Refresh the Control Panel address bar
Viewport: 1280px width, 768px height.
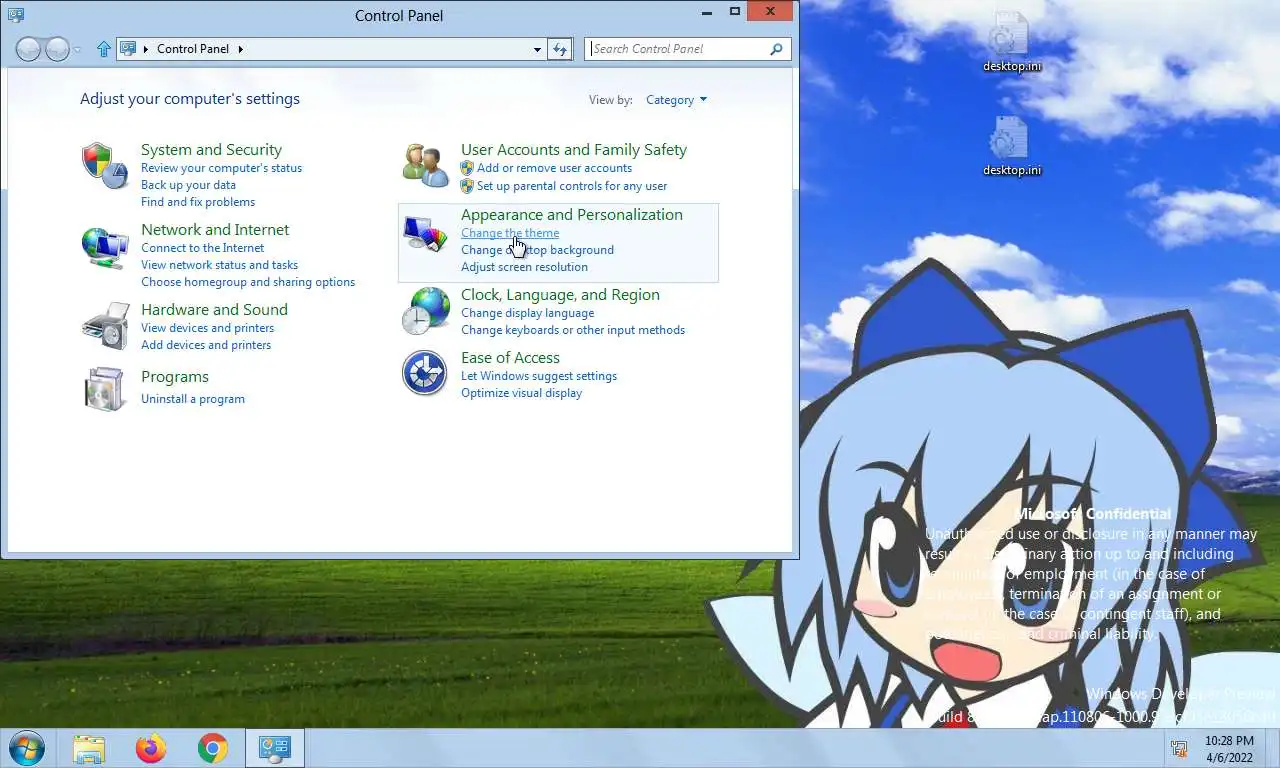[560, 48]
